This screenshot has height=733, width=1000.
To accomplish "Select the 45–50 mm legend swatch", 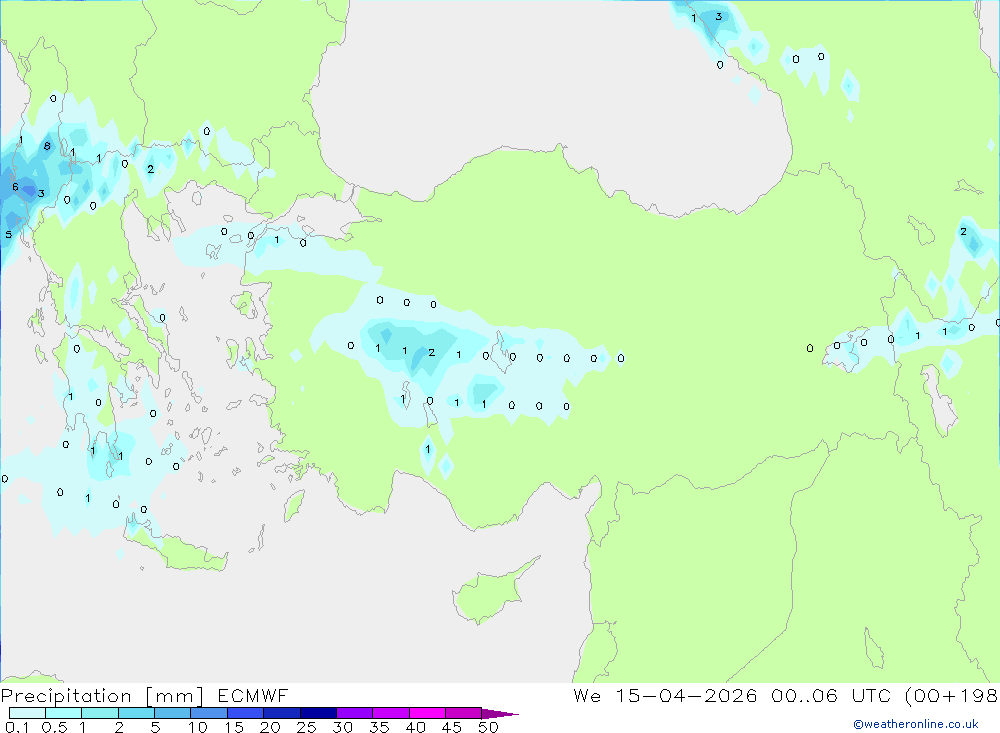I will click(463, 713).
